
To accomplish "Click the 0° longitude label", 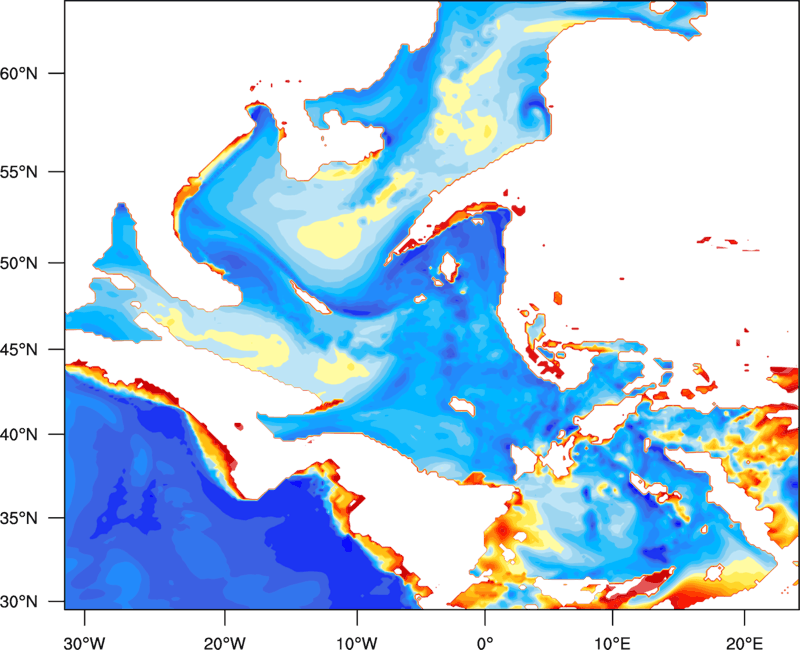I will (485, 643).
